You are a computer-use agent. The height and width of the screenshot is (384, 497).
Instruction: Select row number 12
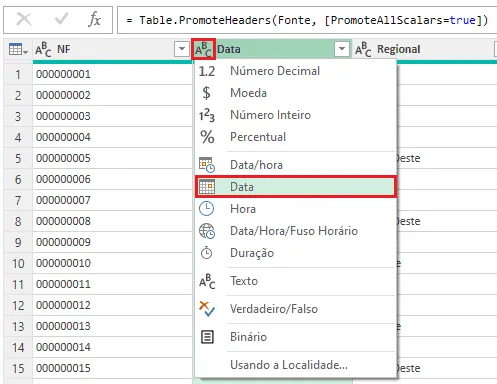(x=18, y=305)
